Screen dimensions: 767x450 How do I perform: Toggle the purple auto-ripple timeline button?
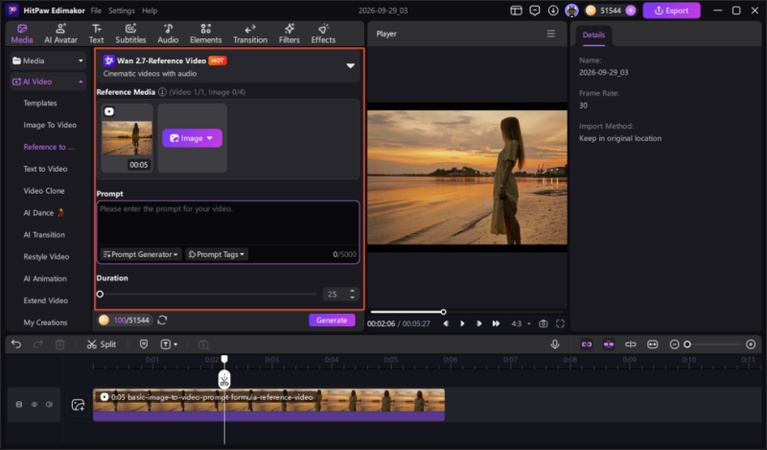(x=609, y=344)
